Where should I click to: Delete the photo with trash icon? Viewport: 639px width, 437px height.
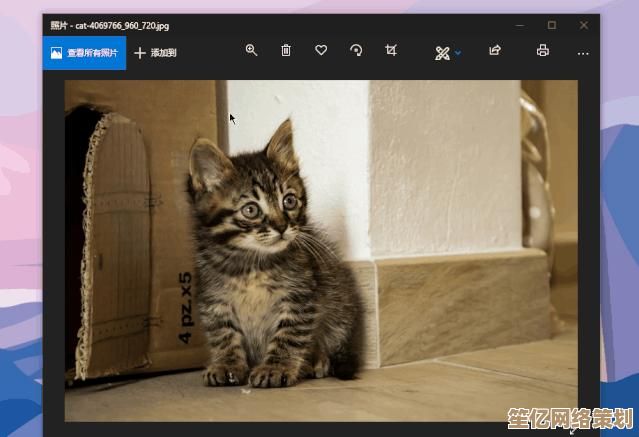(286, 51)
